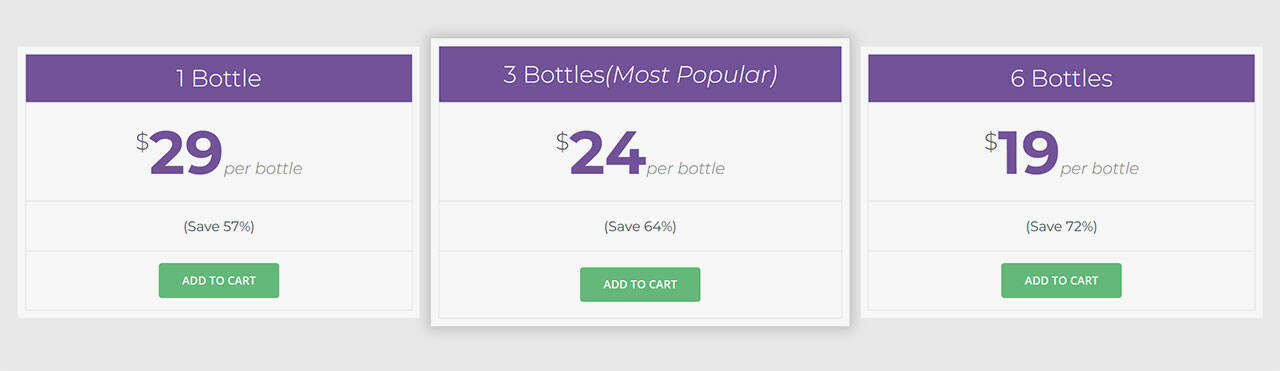Click 'per bottle' beside the $19 price
The width and height of the screenshot is (1280, 371).
pos(1100,168)
